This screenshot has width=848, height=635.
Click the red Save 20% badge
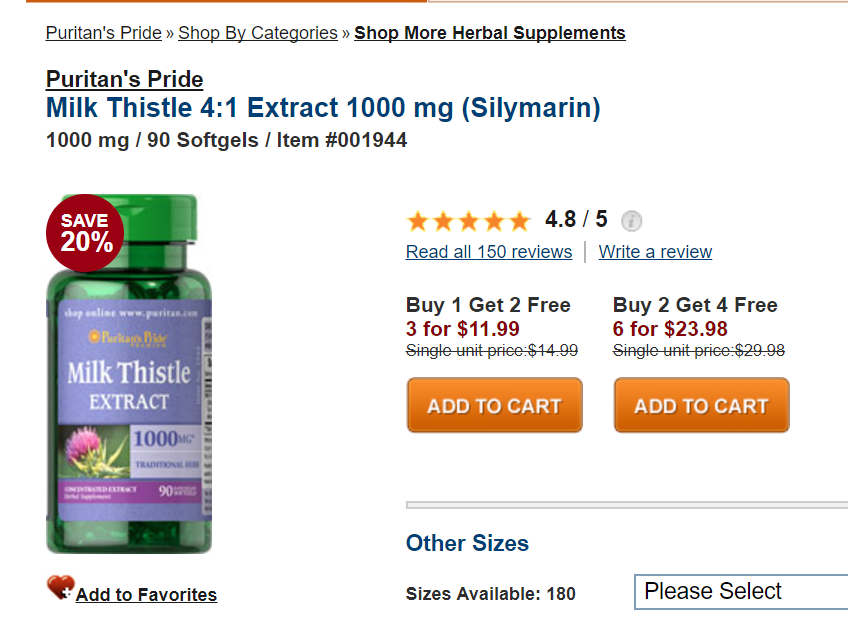[x=85, y=232]
